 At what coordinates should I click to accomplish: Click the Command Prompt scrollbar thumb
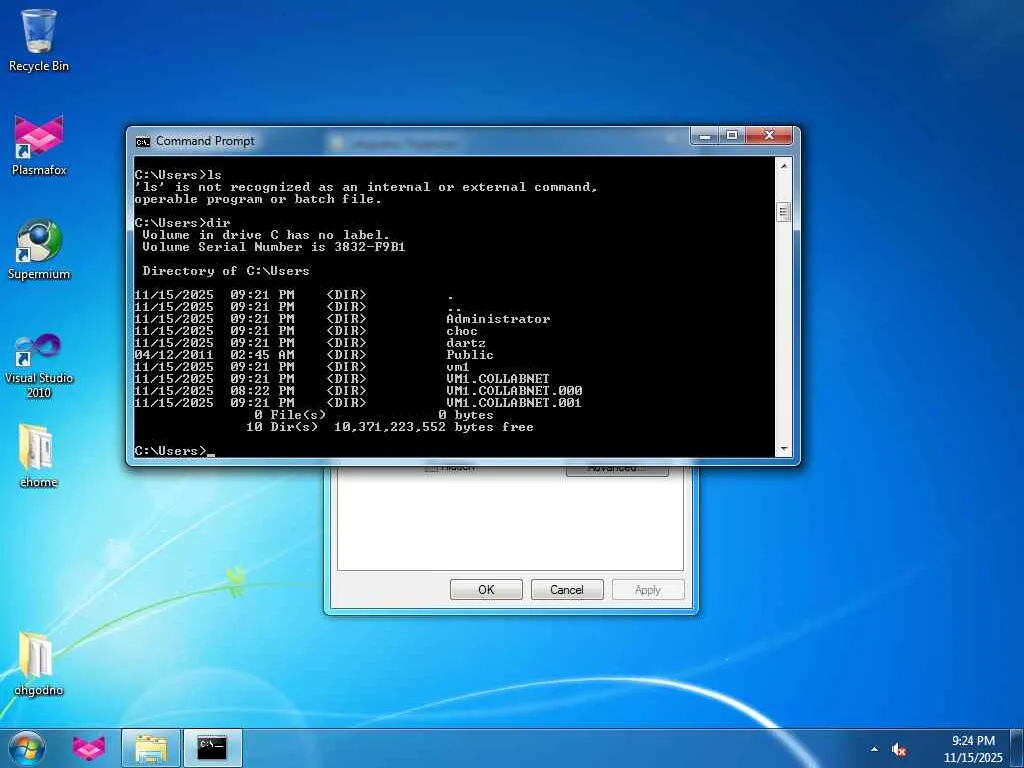pos(784,212)
